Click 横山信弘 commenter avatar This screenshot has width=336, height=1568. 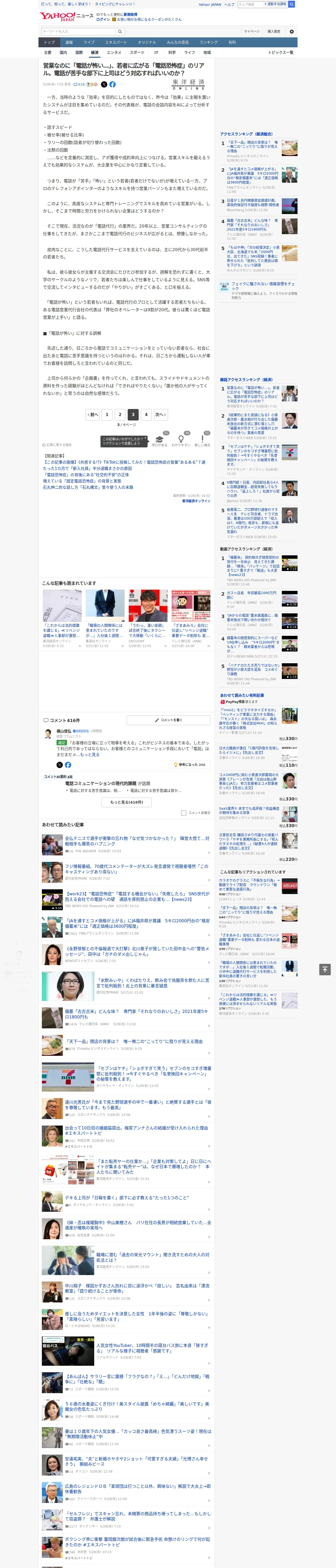(48, 734)
